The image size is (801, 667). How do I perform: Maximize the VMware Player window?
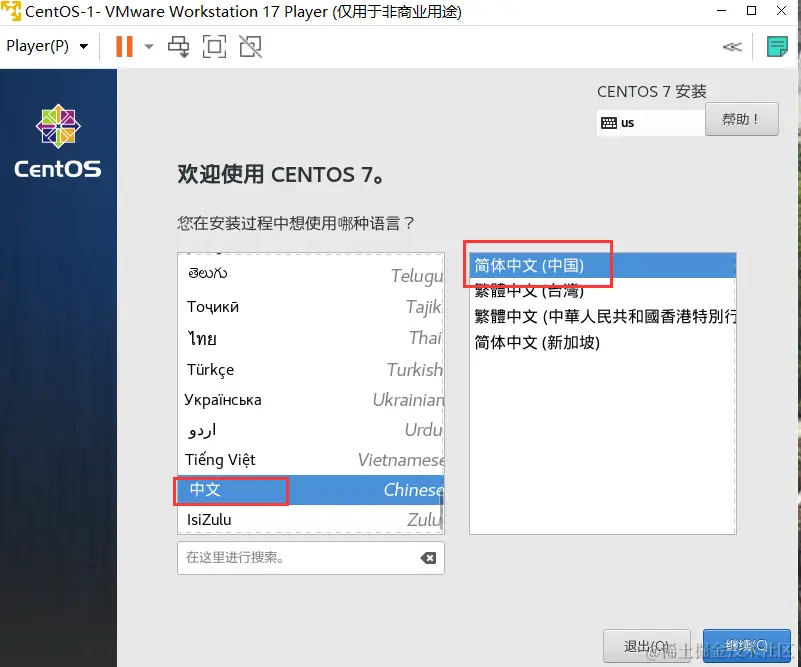(x=751, y=11)
